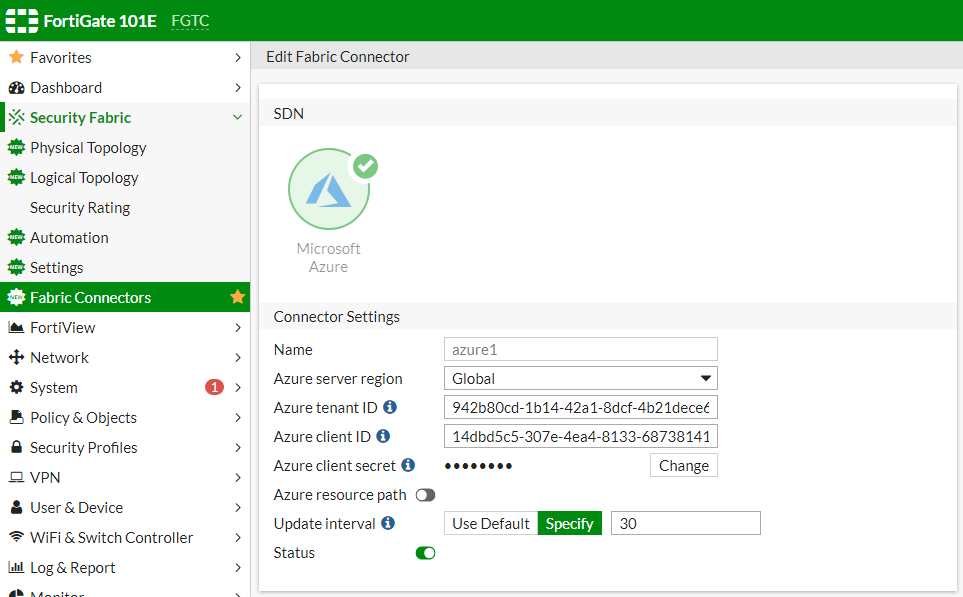Click info icon next to Update interval
This screenshot has width=963, height=597.
(x=388, y=523)
